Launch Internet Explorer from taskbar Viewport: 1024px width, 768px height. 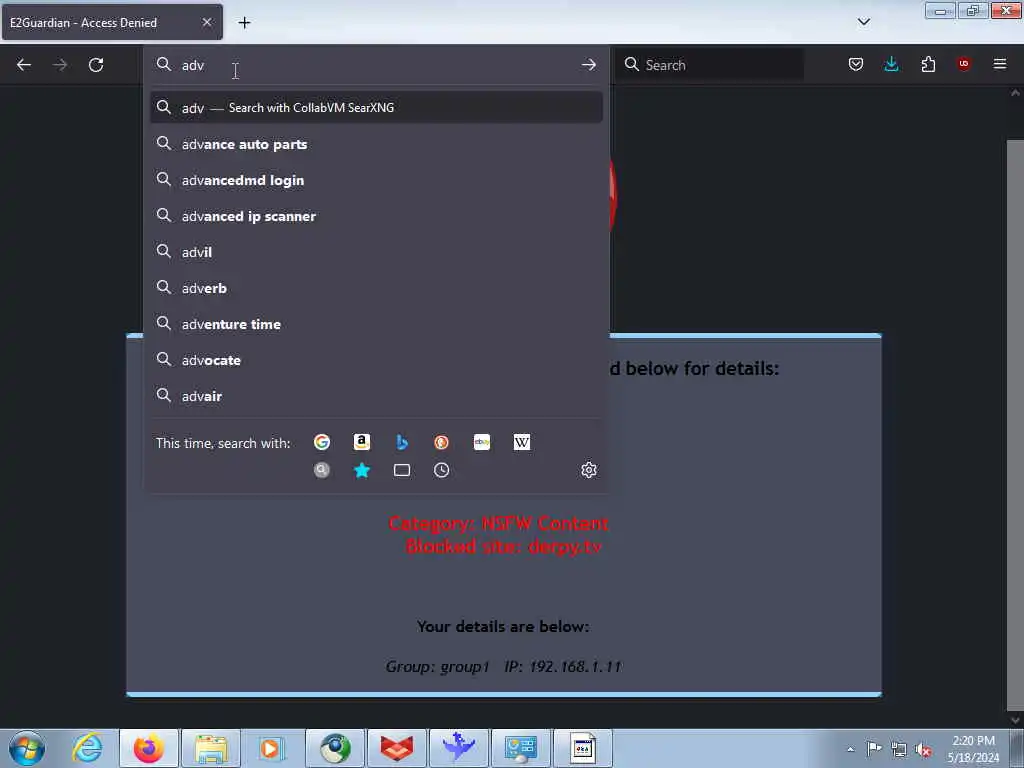tap(87, 748)
